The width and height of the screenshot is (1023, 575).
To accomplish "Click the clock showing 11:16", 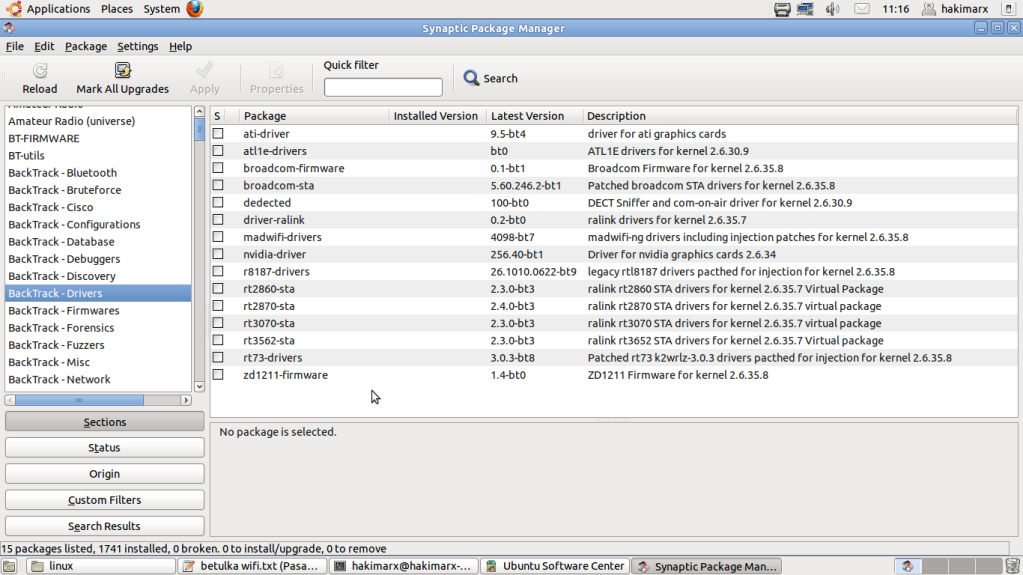I will [x=895, y=9].
